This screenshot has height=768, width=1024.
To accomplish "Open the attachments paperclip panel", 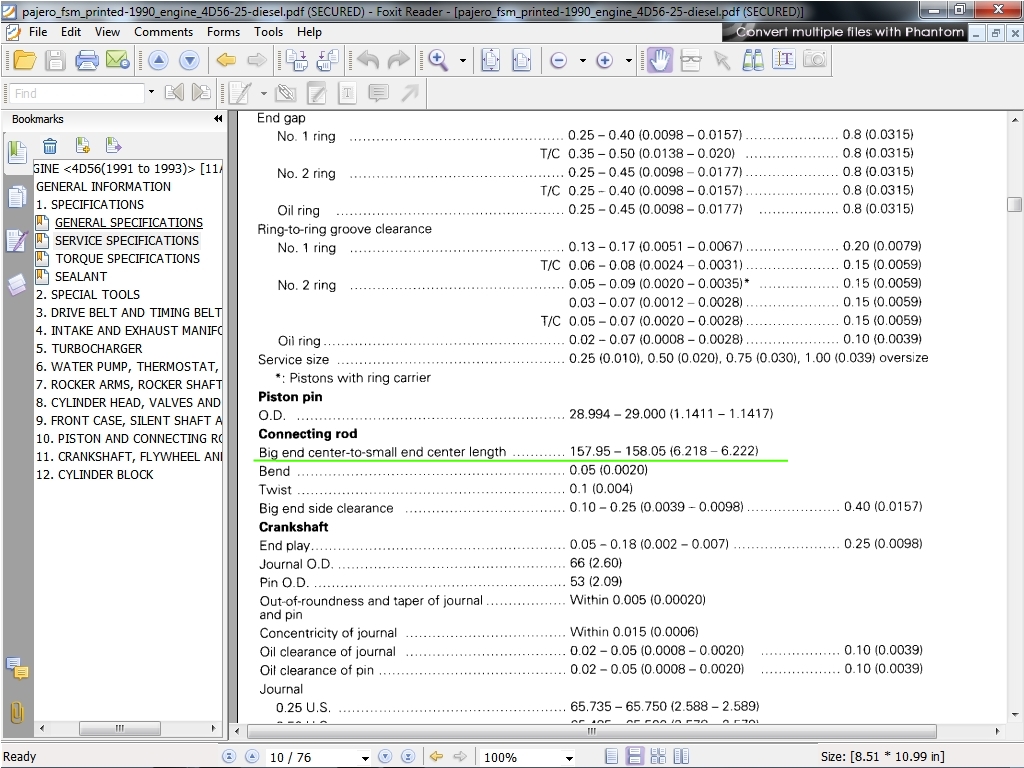I will (17, 712).
